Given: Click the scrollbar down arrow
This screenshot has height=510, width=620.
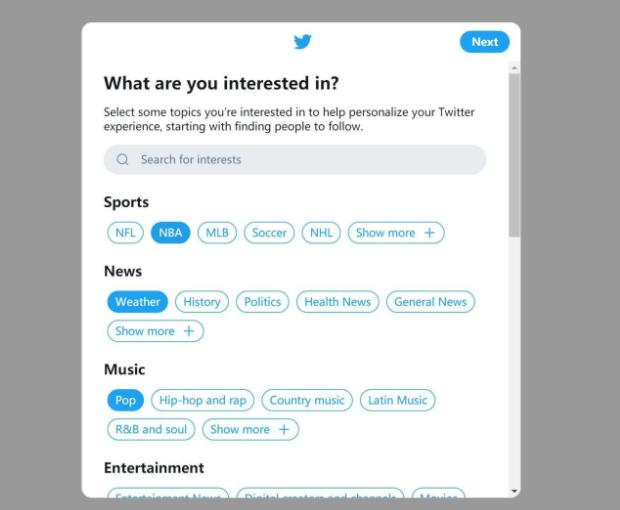Looking at the screenshot, I should (x=514, y=491).
